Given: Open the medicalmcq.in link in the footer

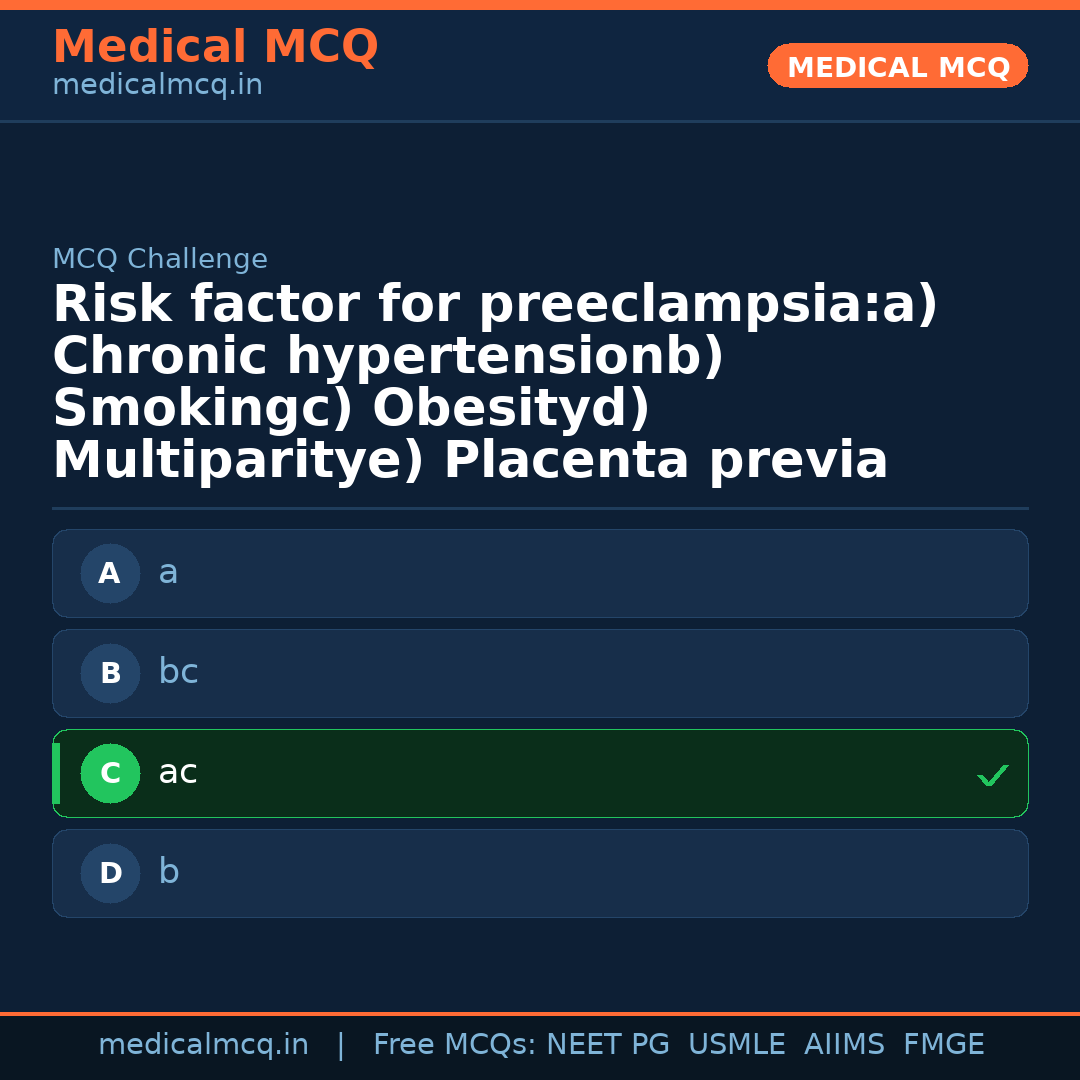Looking at the screenshot, I should (x=203, y=1045).
